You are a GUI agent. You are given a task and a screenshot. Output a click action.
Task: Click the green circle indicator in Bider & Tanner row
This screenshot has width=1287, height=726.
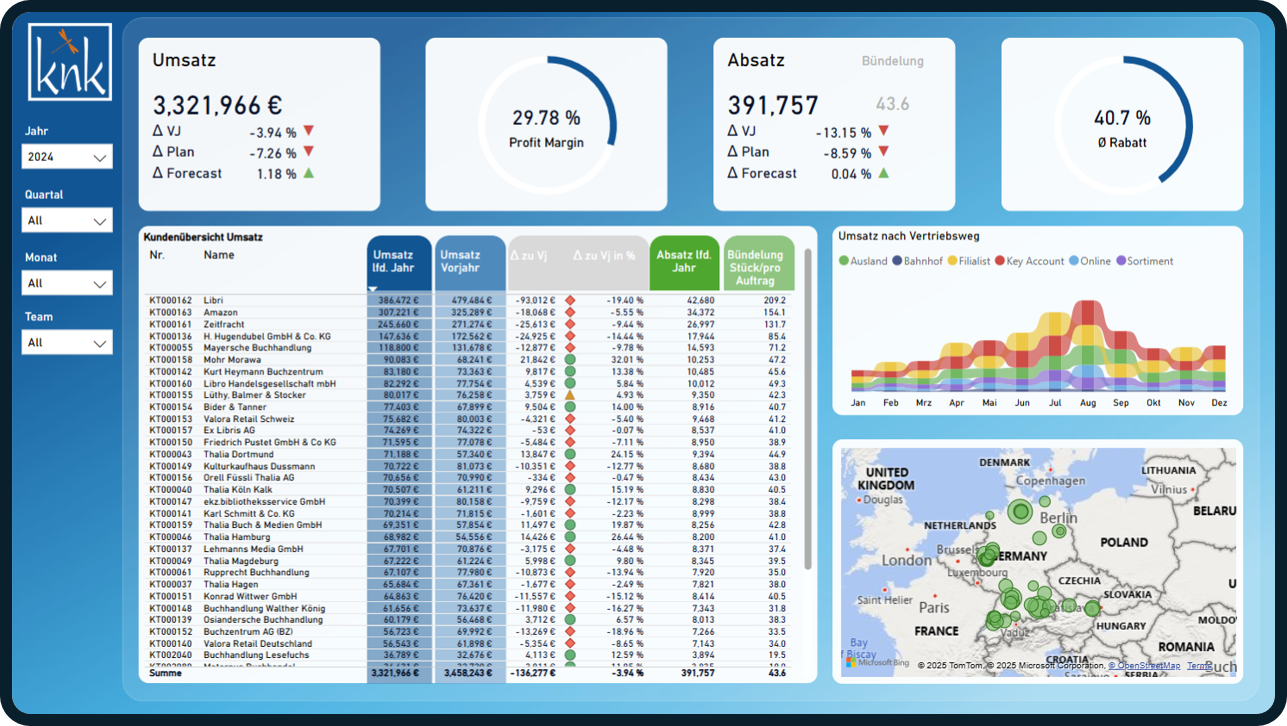[x=570, y=407]
